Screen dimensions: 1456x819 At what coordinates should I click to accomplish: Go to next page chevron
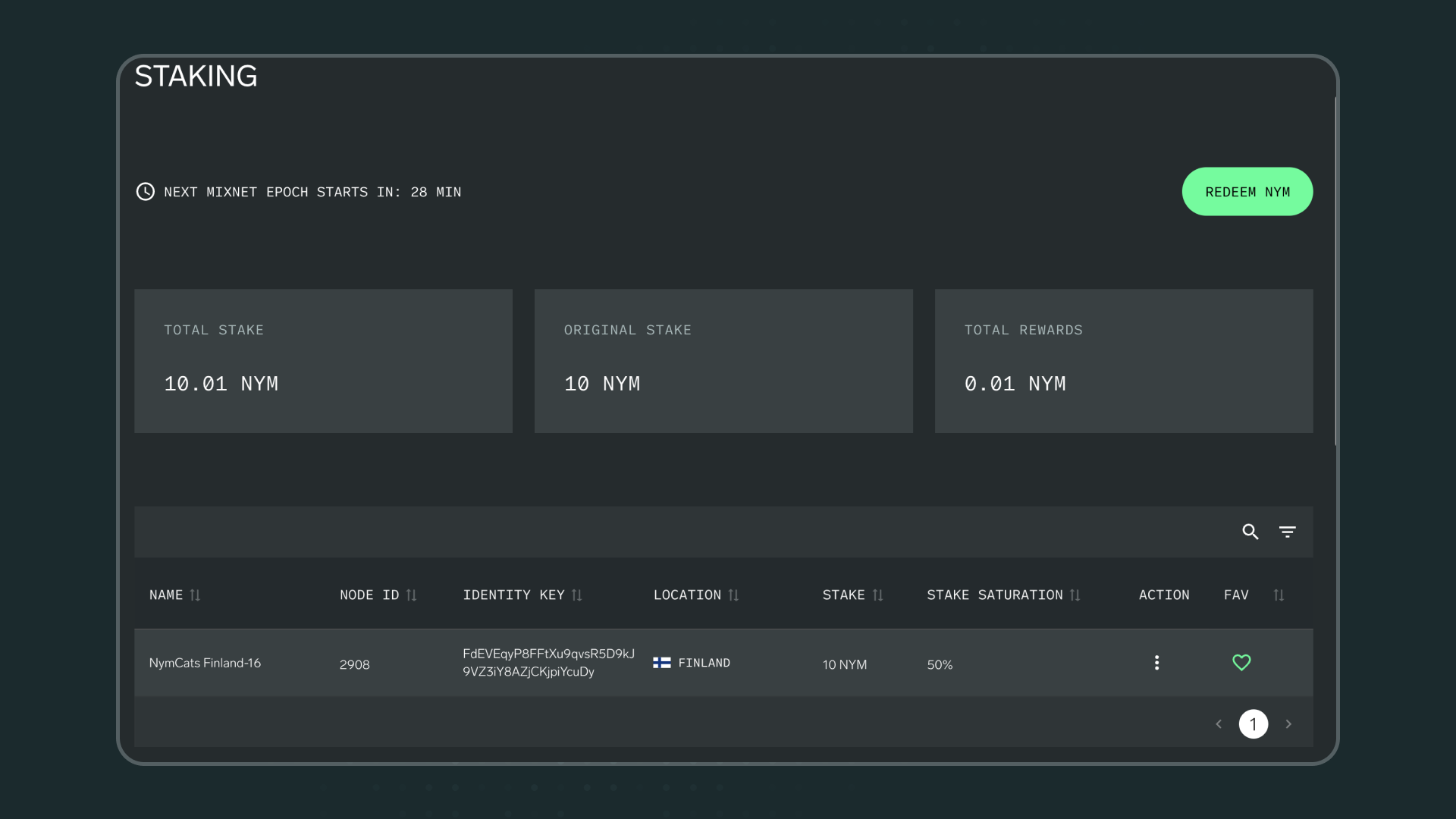(x=1288, y=724)
